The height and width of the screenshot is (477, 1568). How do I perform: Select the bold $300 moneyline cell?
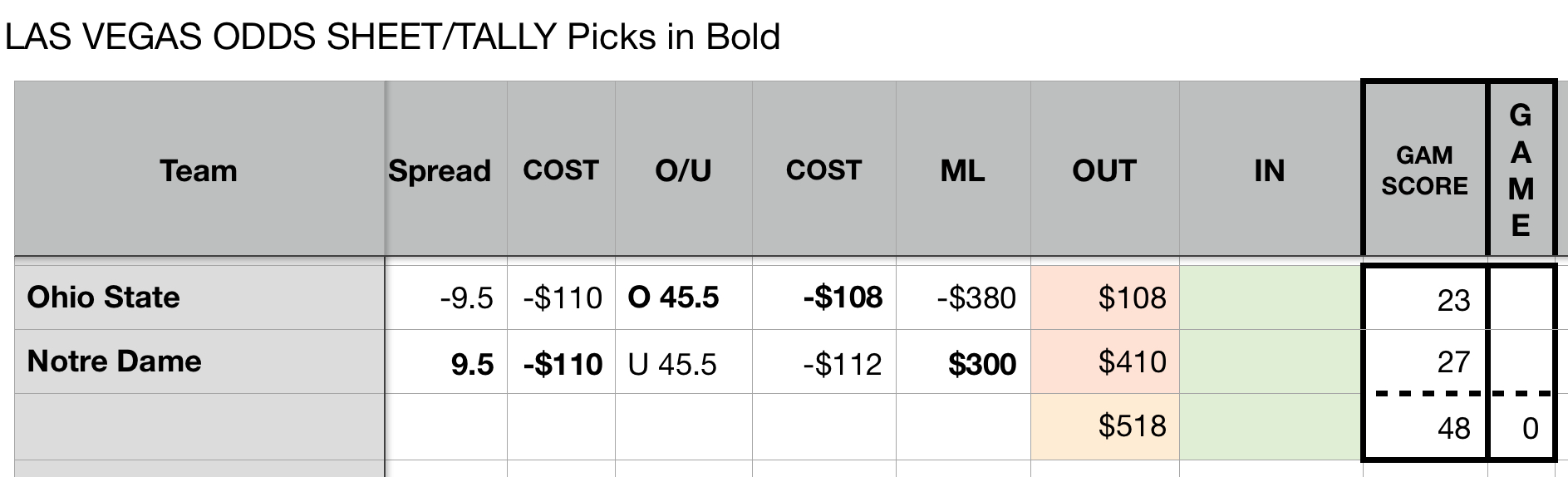pyautogui.click(x=963, y=363)
